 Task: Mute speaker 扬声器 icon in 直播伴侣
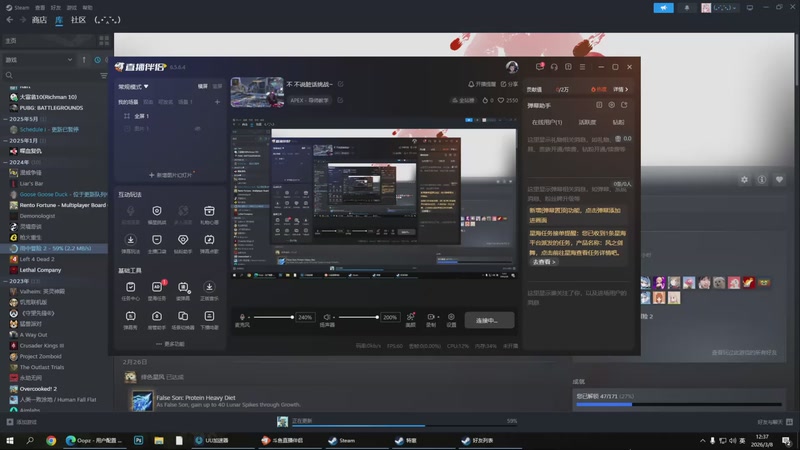[327, 317]
